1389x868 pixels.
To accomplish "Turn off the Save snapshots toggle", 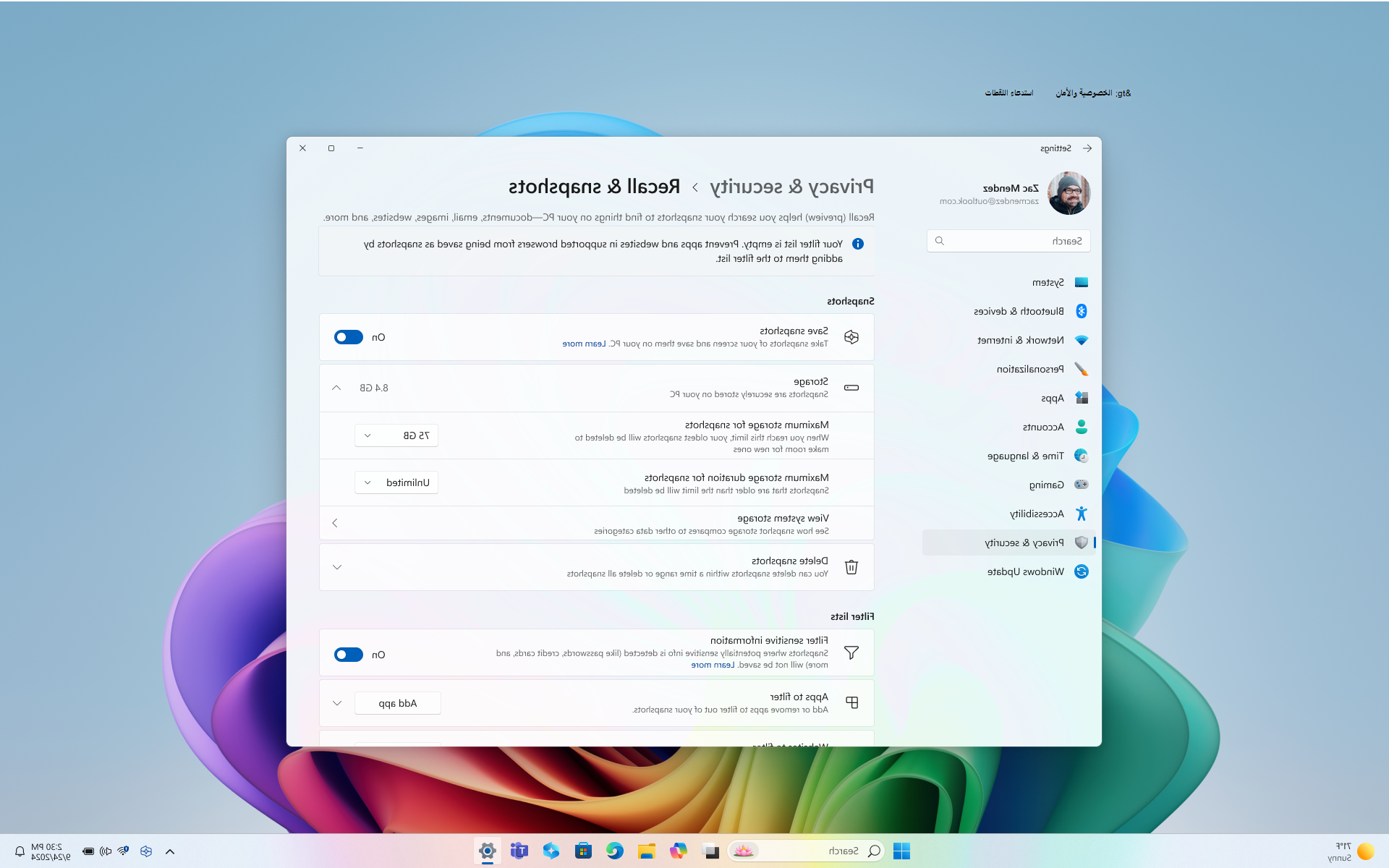I will [x=349, y=337].
